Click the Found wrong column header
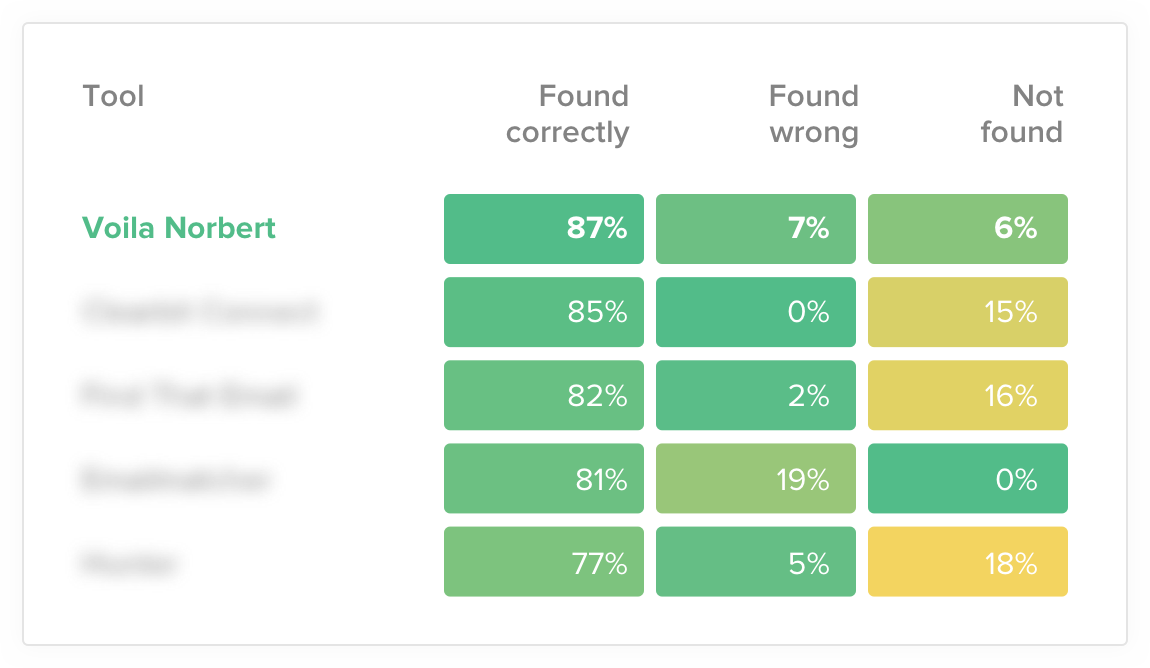1150x668 pixels. 813,114
